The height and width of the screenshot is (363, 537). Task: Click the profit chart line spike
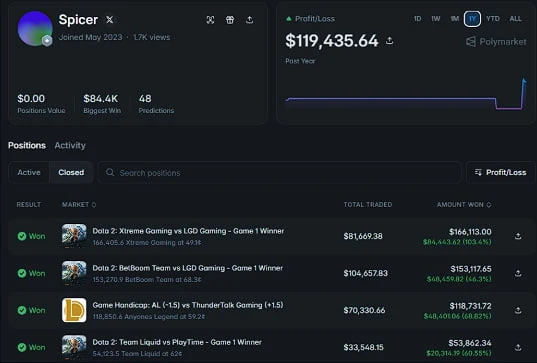[x=523, y=93]
